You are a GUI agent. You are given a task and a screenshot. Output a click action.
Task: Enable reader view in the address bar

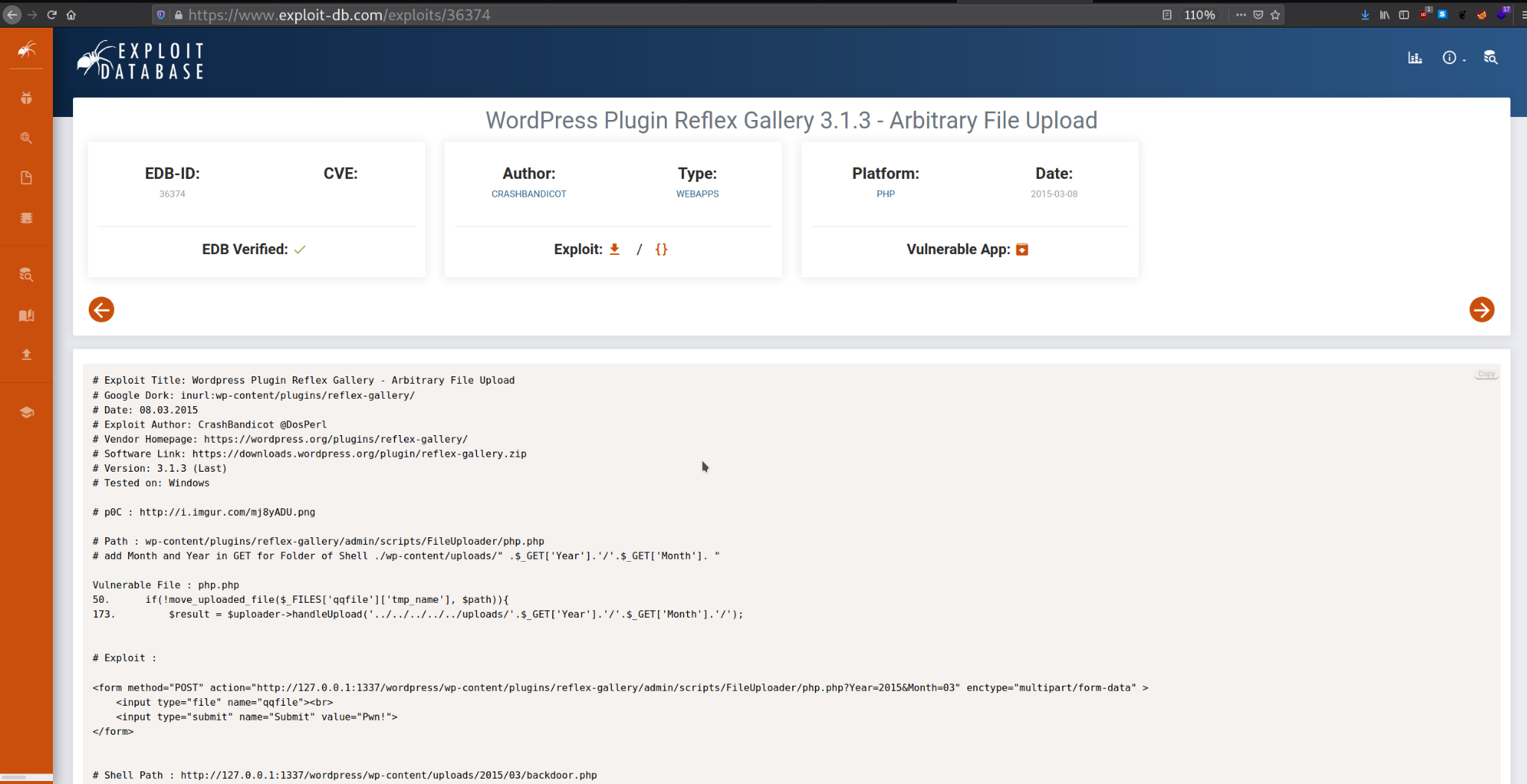coord(1167,14)
